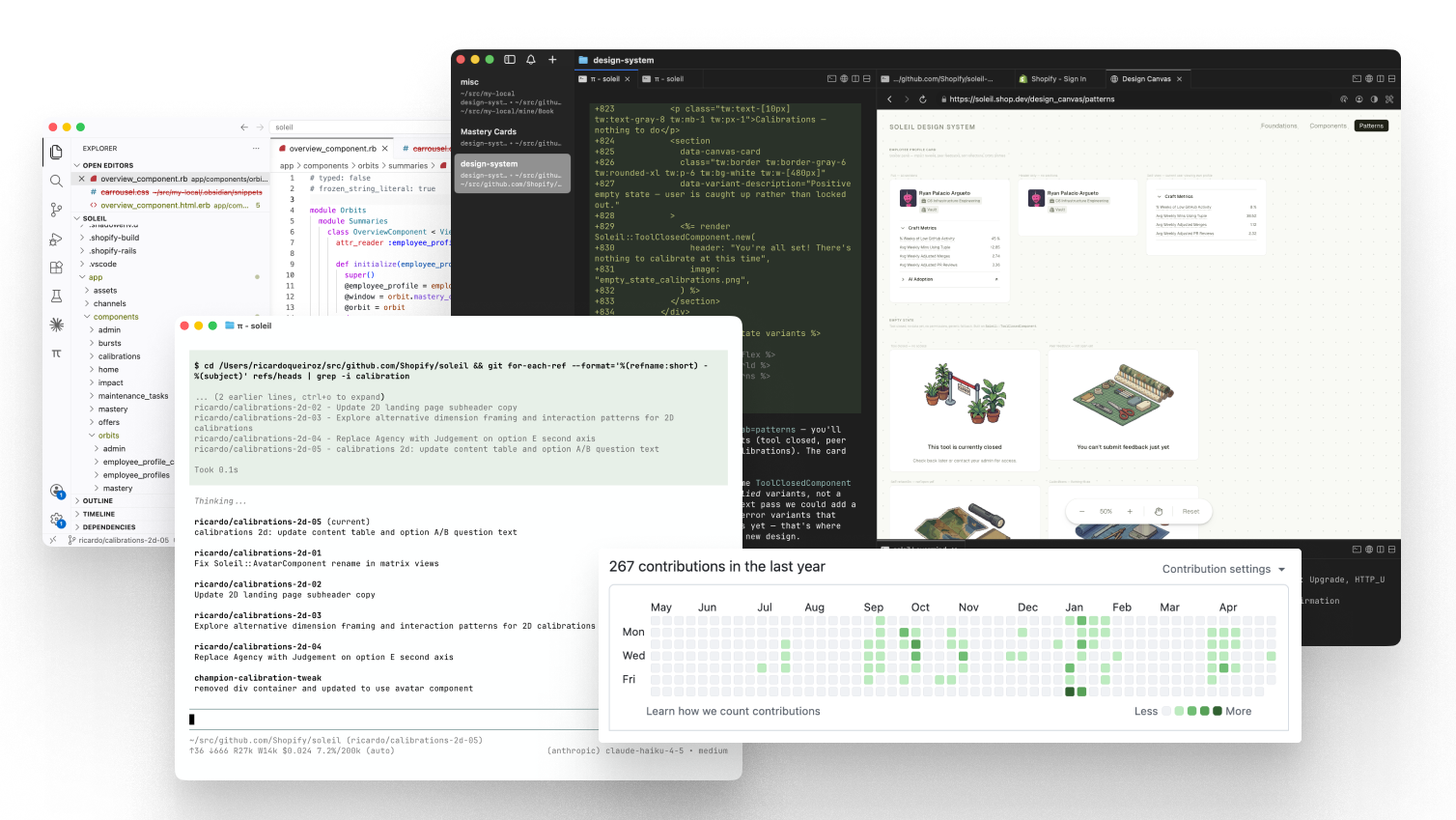1456x820 pixels.
Task: Click terminal pane icon in left pane toolbar
Action: point(832,79)
